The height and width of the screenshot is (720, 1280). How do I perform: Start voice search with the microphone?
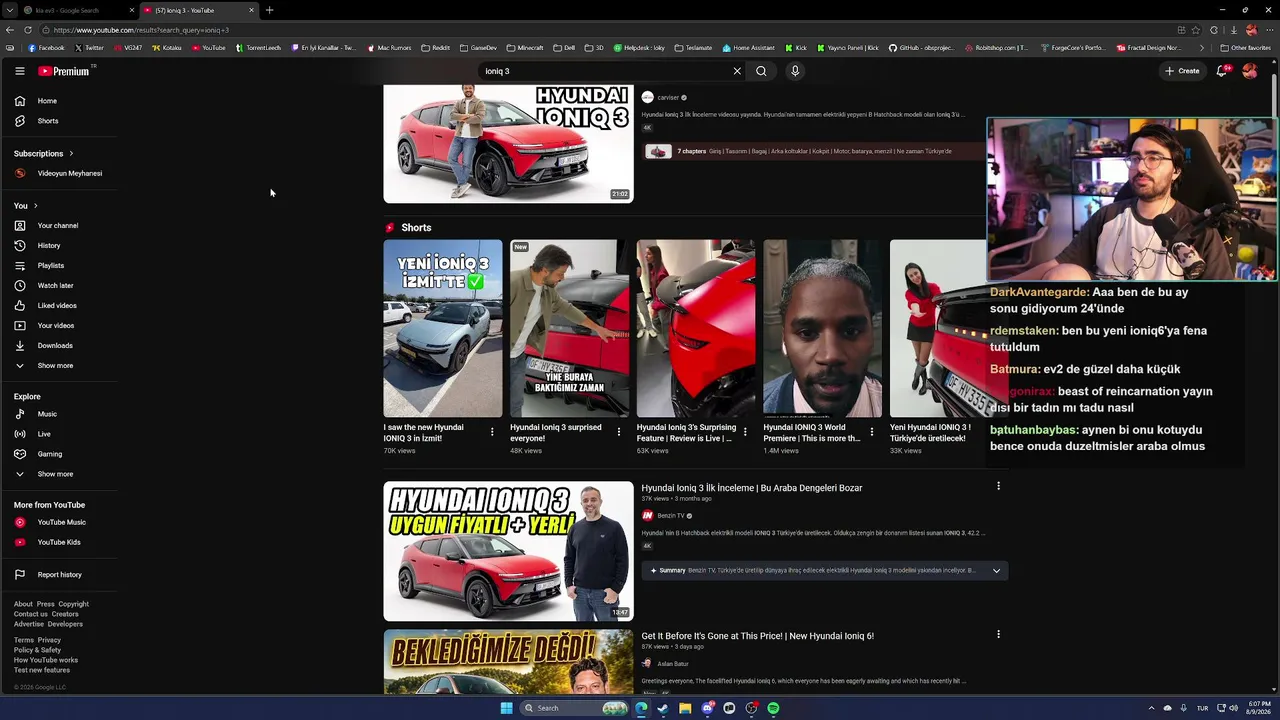coord(795,71)
